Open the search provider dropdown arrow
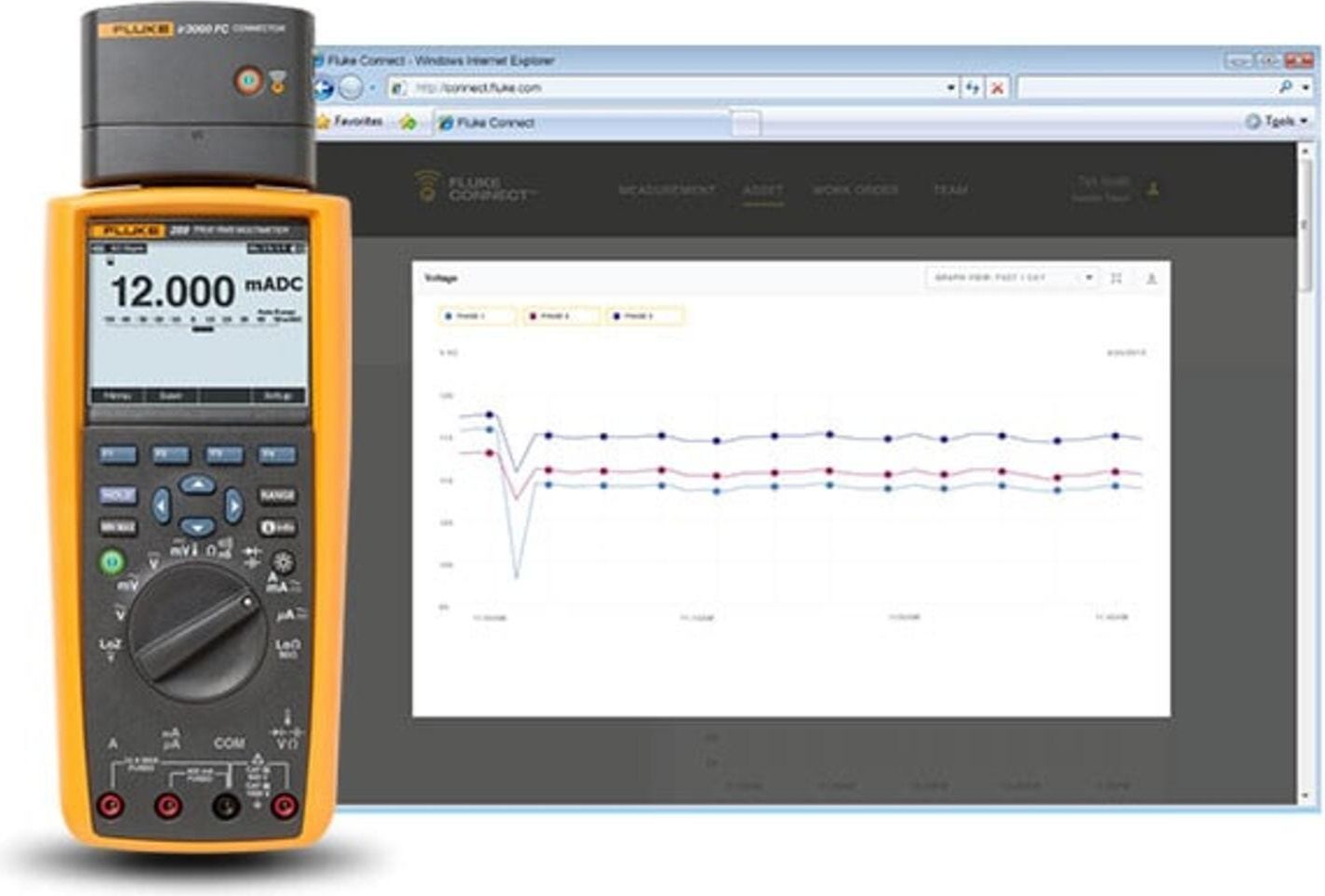 tap(1305, 87)
